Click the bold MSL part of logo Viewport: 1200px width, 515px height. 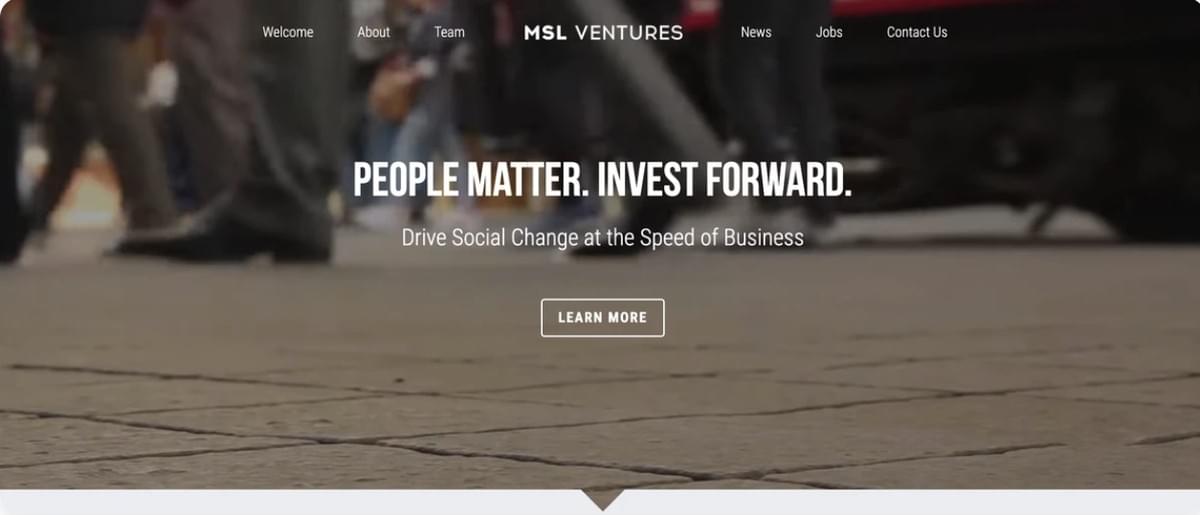click(545, 32)
